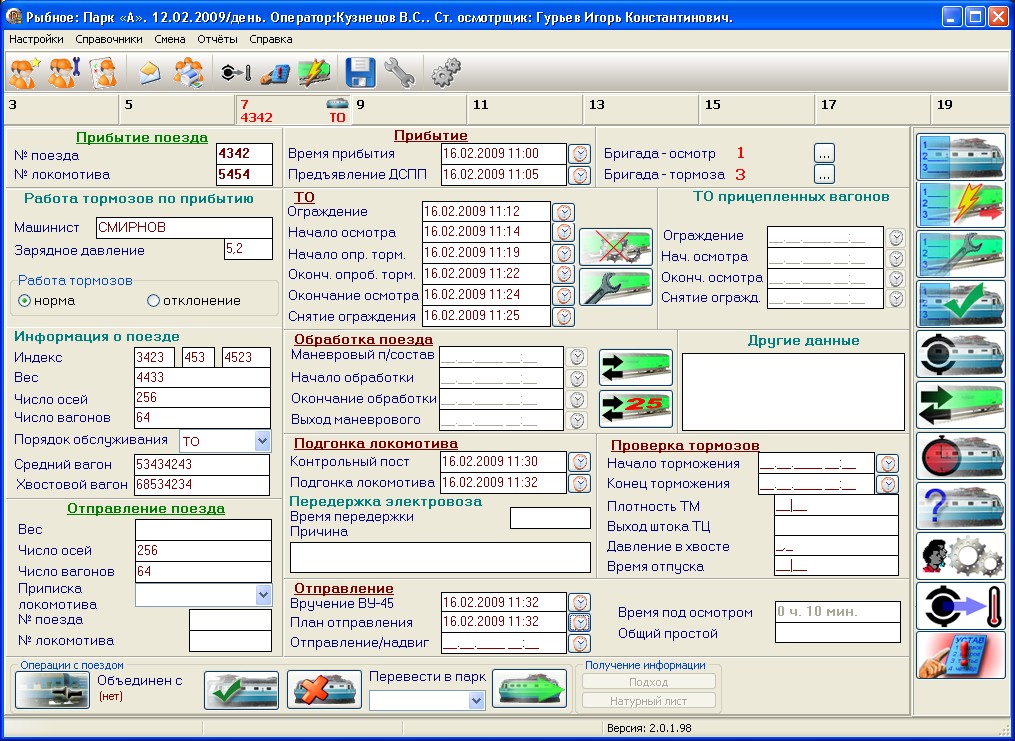This screenshot has width=1015, height=741.
Task: Click the sidebar train target circle icon
Action: [x=961, y=354]
